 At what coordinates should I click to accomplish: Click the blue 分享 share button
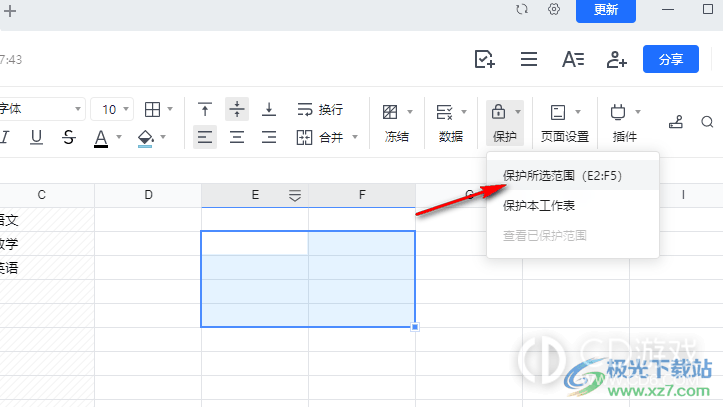point(671,60)
